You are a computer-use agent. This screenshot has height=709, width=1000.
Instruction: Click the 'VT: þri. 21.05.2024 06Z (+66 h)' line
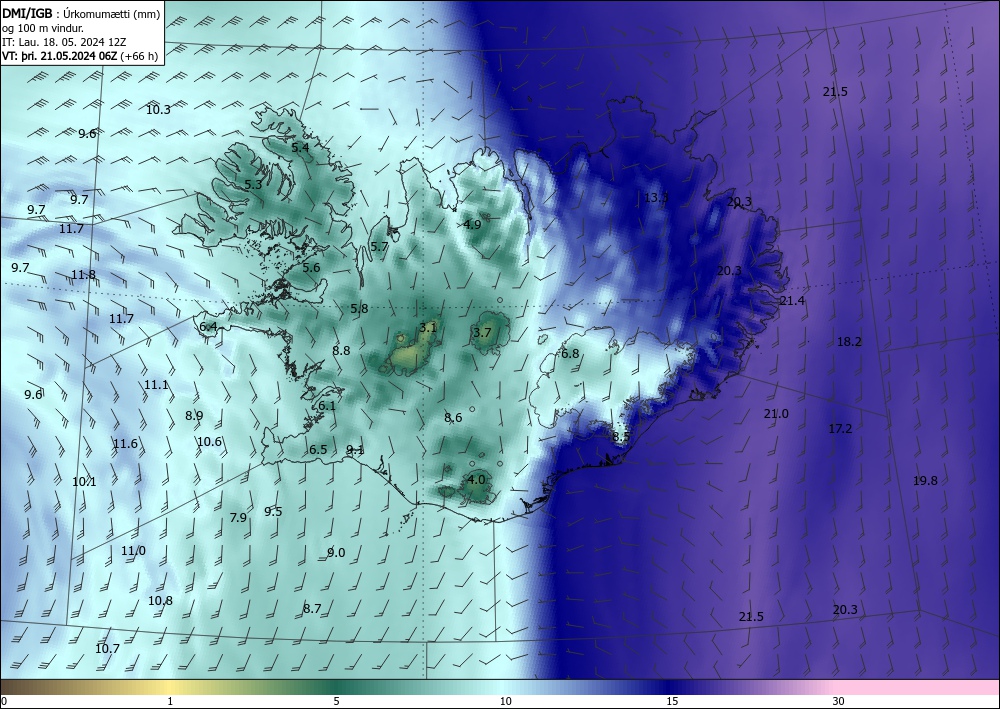click(x=80, y=55)
